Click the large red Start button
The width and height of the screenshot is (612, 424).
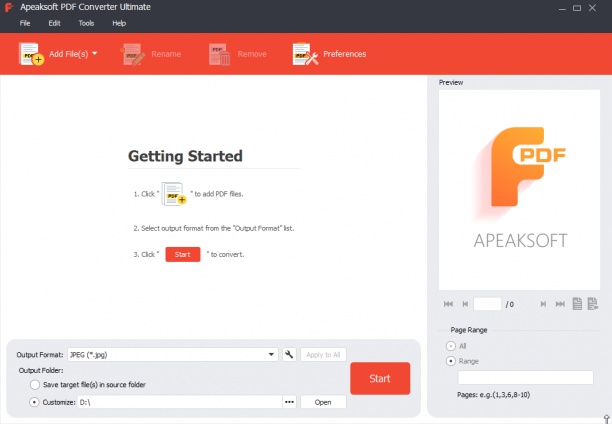click(x=380, y=378)
